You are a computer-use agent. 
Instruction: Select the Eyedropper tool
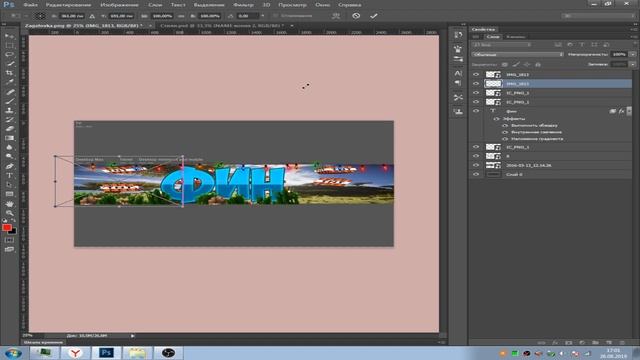(9, 82)
